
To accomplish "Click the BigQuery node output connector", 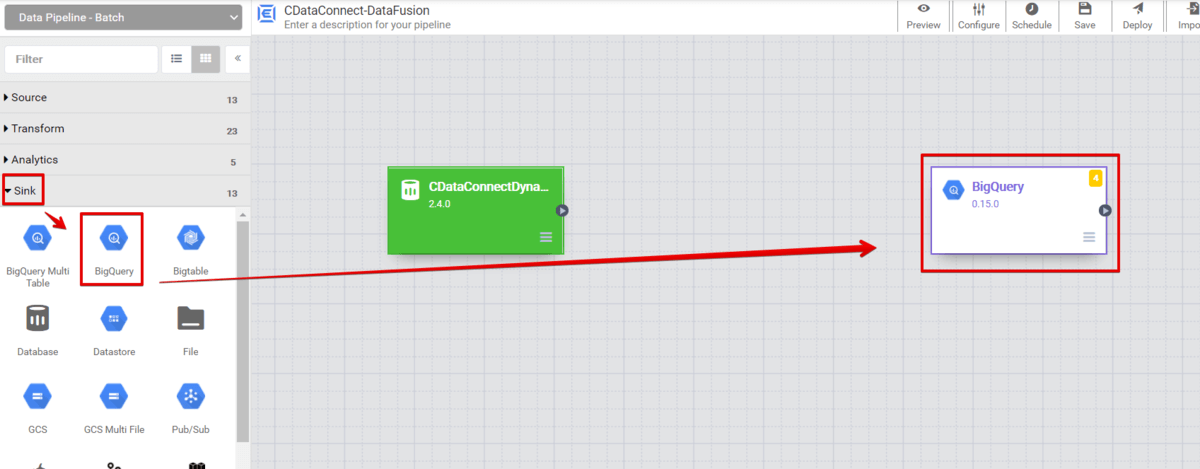I will pos(1105,210).
